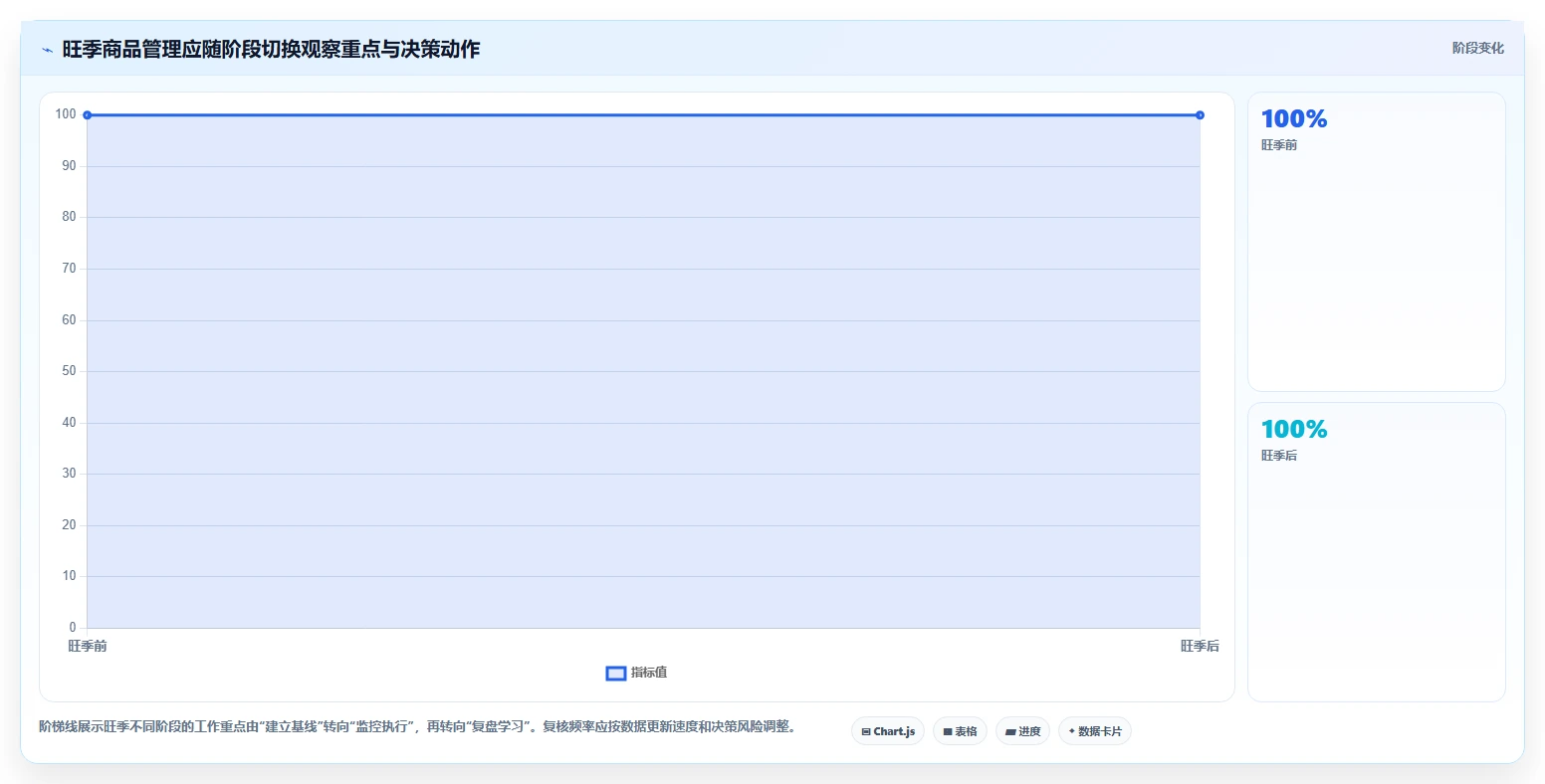Click the 进度 tag button
Image resolution: width=1545 pixels, height=784 pixels.
[1022, 731]
